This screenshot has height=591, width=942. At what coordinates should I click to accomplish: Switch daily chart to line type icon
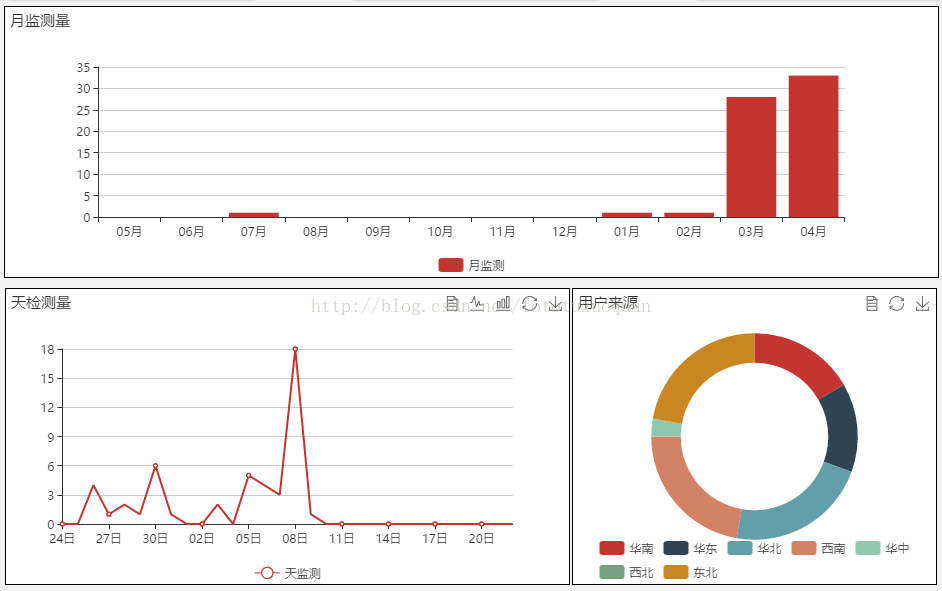pos(477,303)
